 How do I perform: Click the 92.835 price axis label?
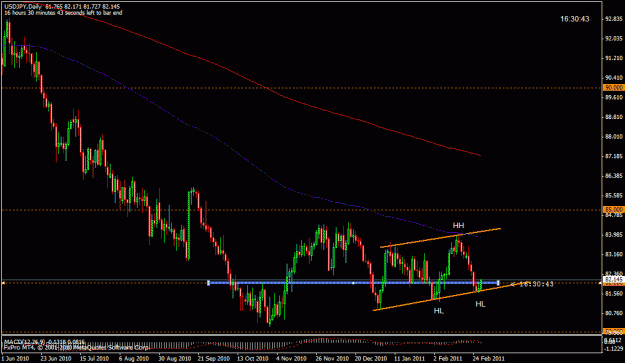pyautogui.click(x=614, y=19)
